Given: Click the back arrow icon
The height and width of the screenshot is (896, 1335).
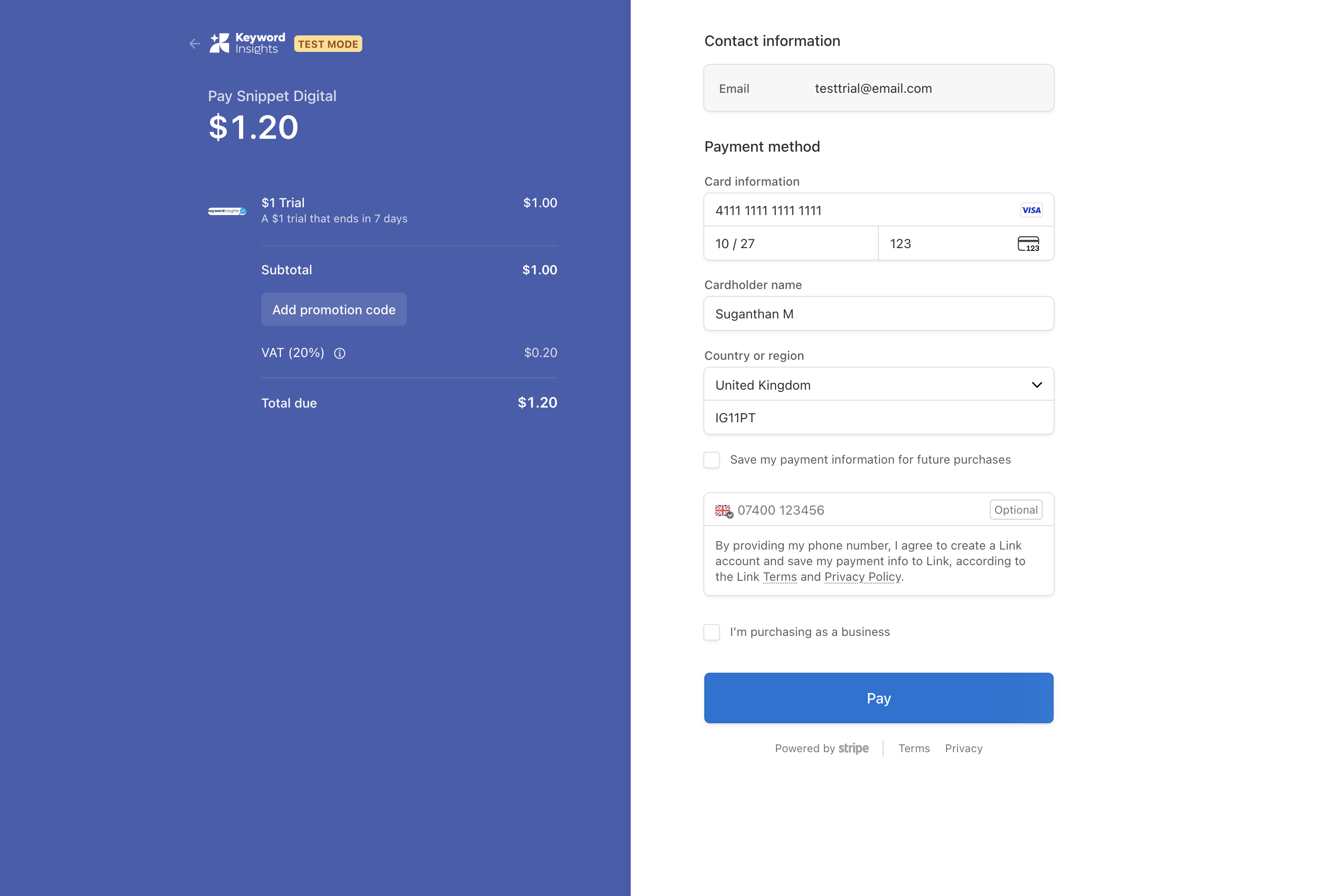Looking at the screenshot, I should [194, 44].
